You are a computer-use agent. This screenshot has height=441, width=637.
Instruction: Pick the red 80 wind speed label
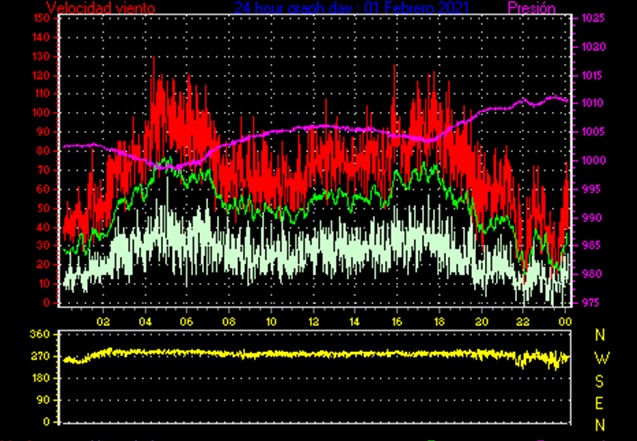(x=43, y=151)
